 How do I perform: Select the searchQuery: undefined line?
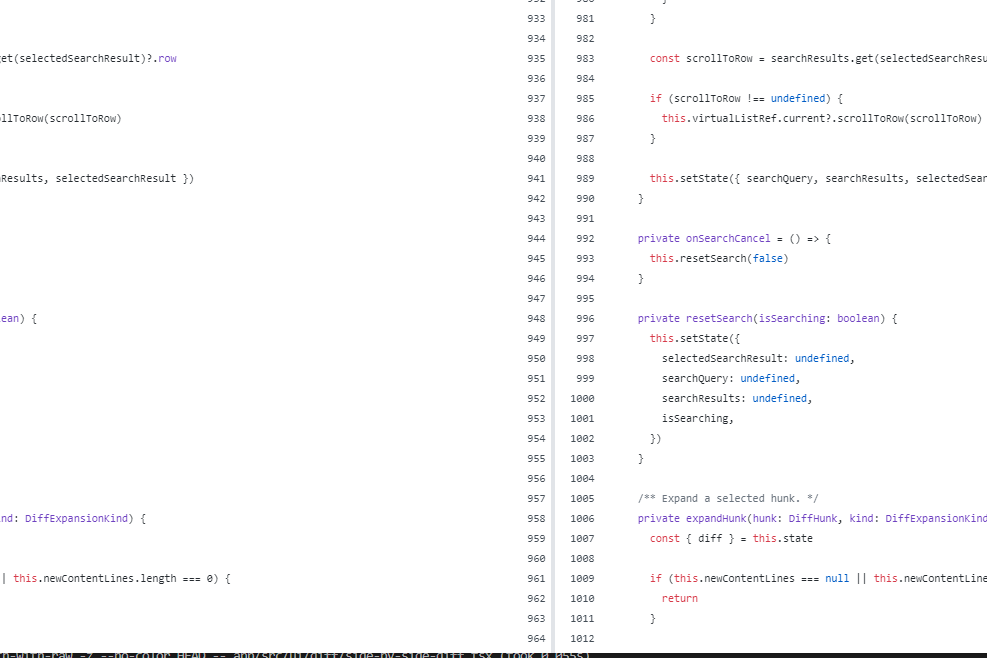click(730, 378)
